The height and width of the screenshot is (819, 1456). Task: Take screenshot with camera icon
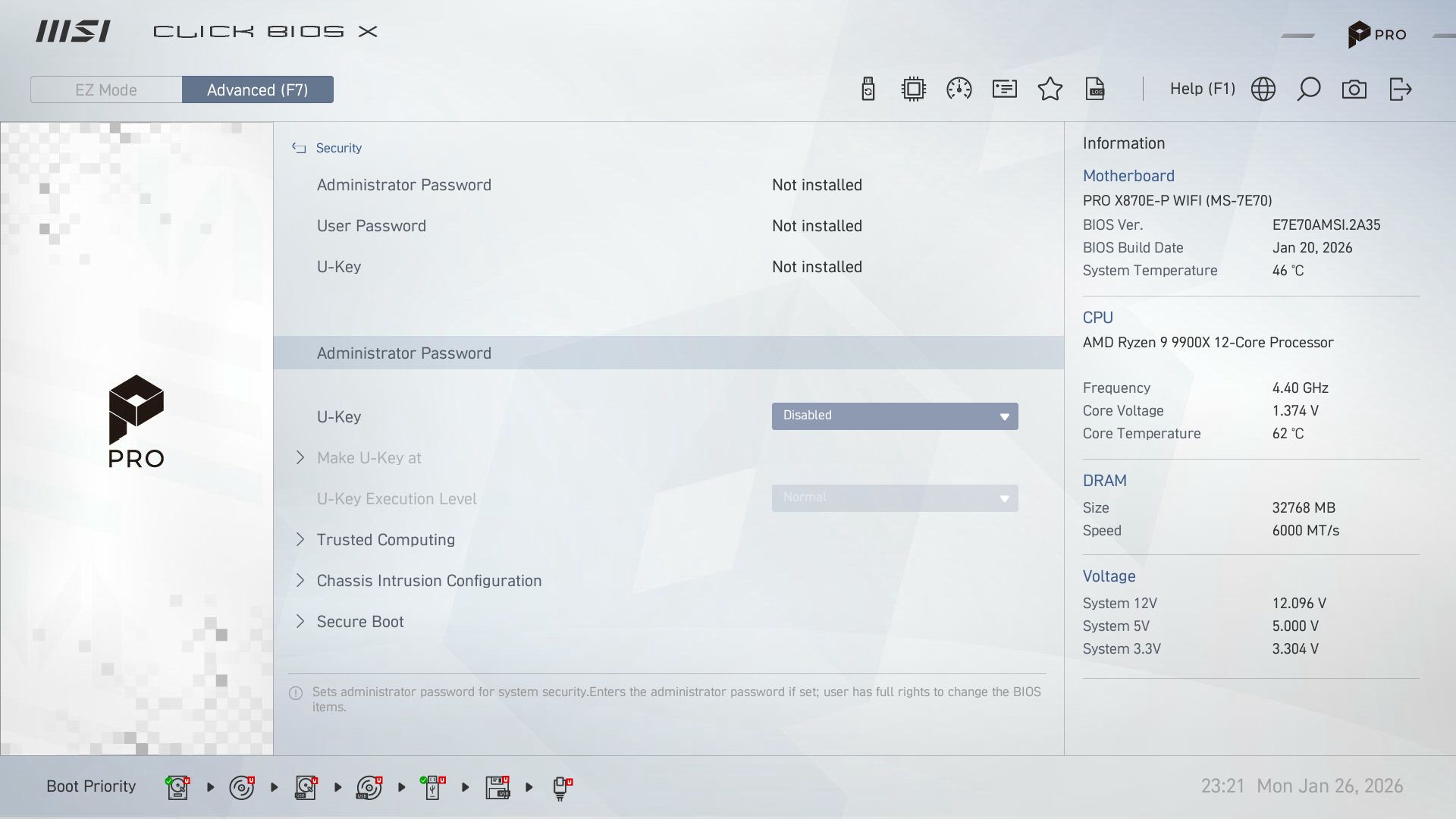(x=1354, y=89)
